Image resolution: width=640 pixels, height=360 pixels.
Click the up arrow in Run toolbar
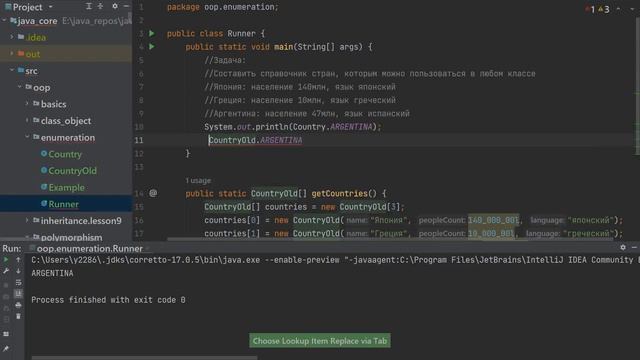click(x=18, y=260)
